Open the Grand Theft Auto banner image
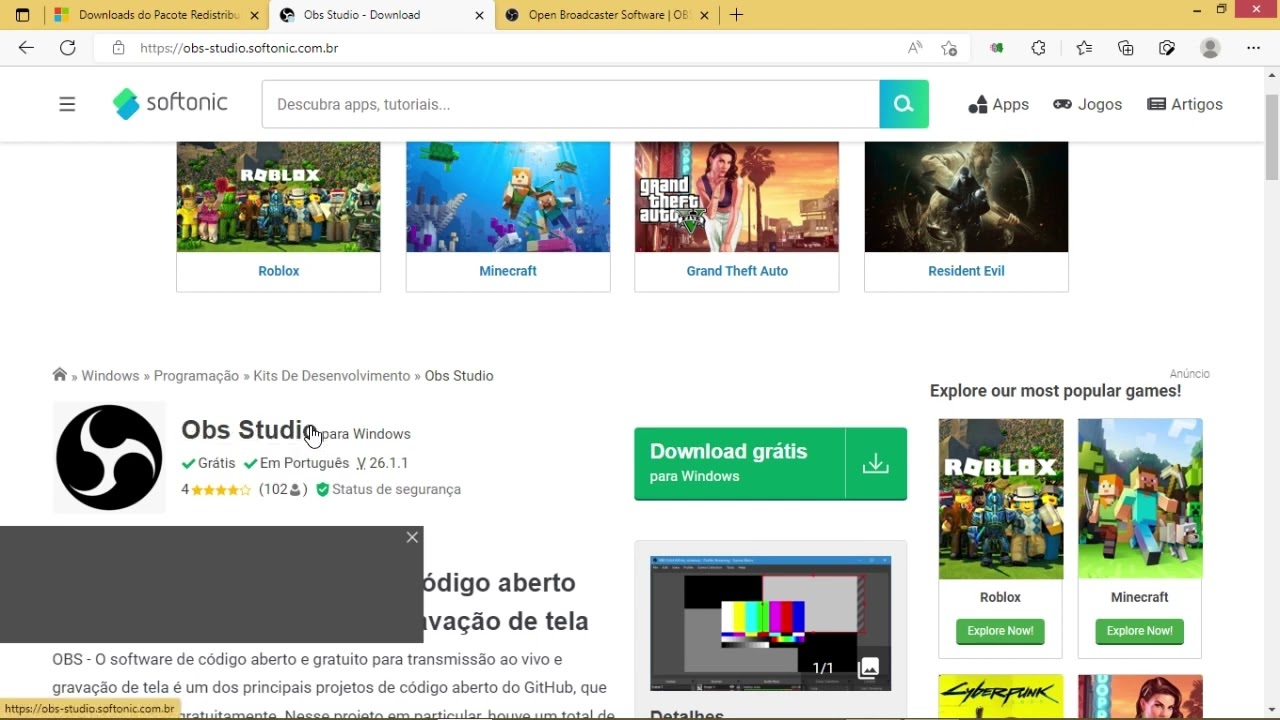The image size is (1280, 720). tap(737, 197)
